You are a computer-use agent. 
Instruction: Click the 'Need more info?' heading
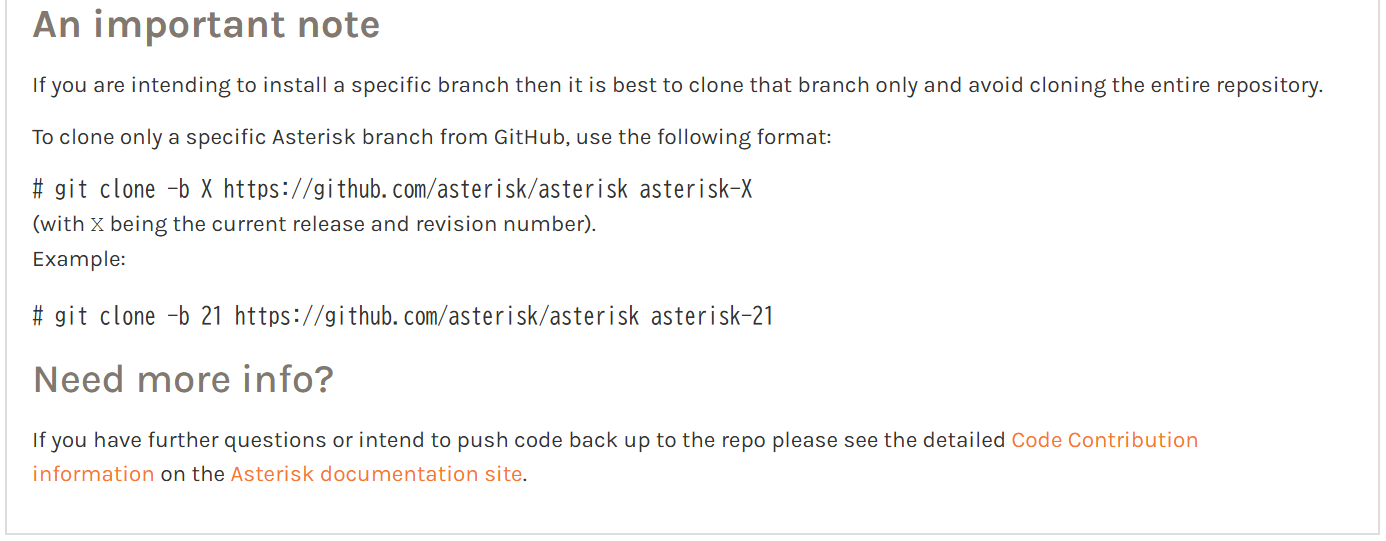tap(183, 380)
